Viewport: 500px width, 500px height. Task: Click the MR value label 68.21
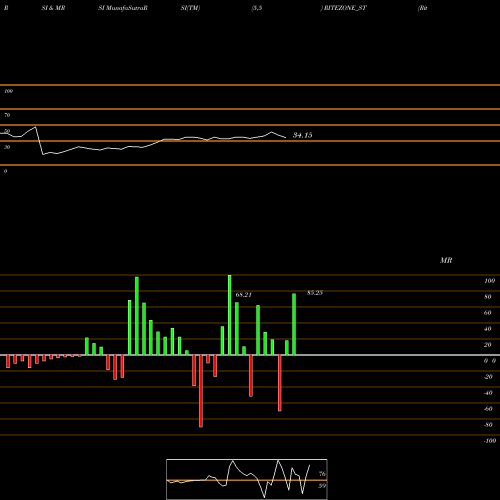pyautogui.click(x=243, y=295)
